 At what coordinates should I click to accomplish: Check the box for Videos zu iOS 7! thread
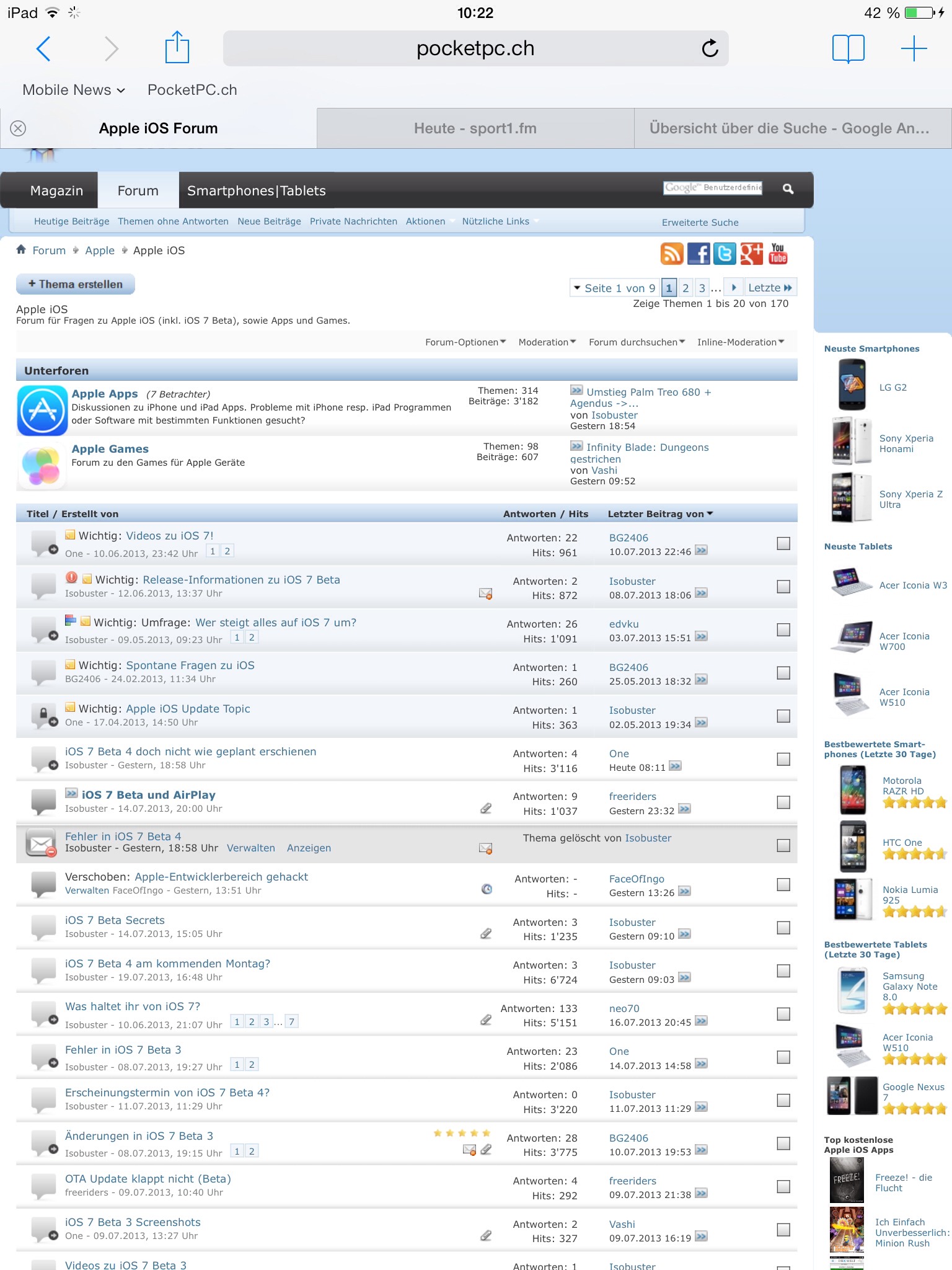[783, 544]
